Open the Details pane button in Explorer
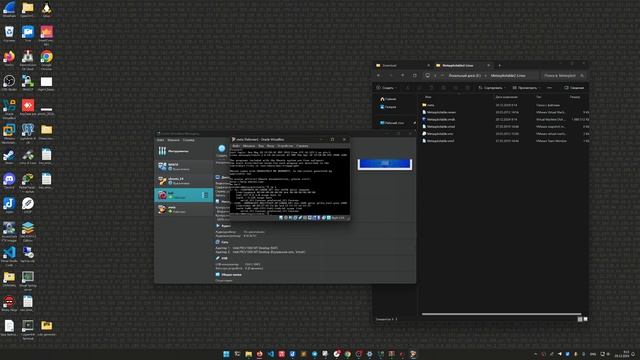Image resolution: width=640 pixels, height=360 pixels. click(x=574, y=88)
